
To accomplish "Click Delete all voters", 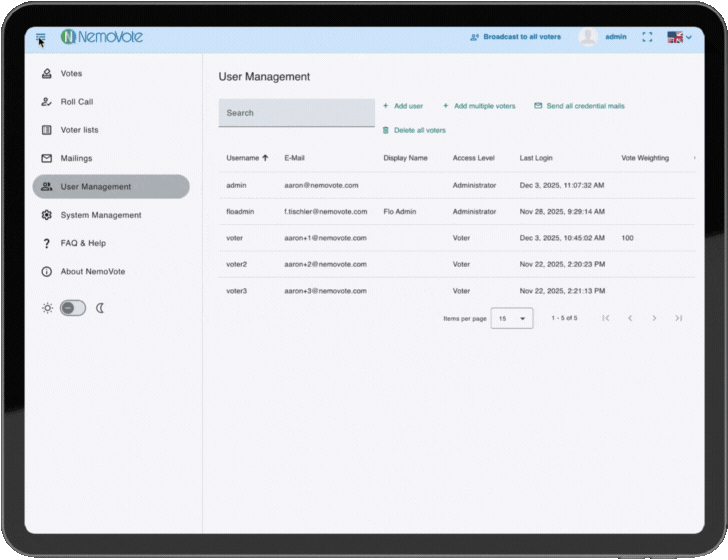I will [x=414, y=130].
